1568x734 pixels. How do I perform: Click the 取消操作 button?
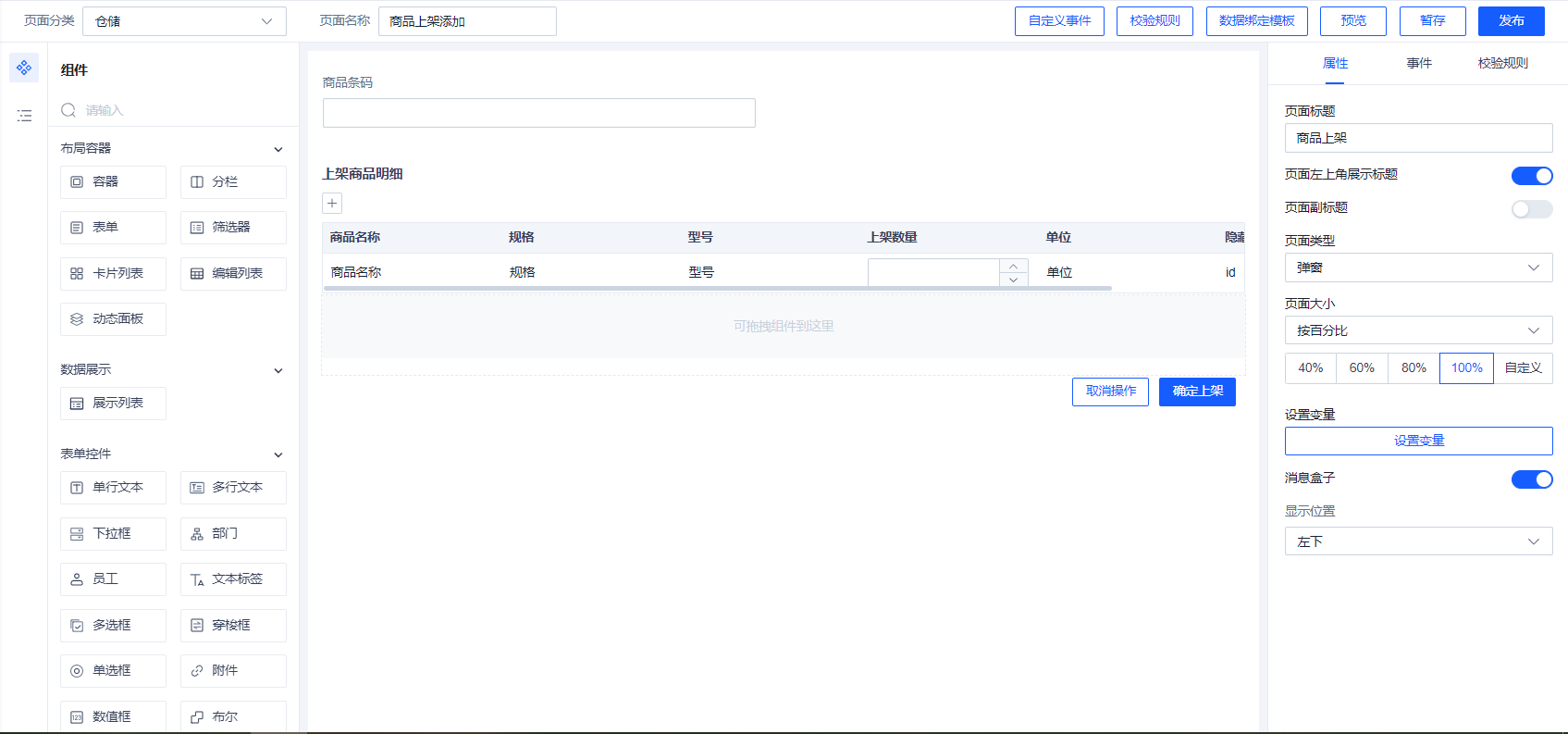[x=1110, y=392]
